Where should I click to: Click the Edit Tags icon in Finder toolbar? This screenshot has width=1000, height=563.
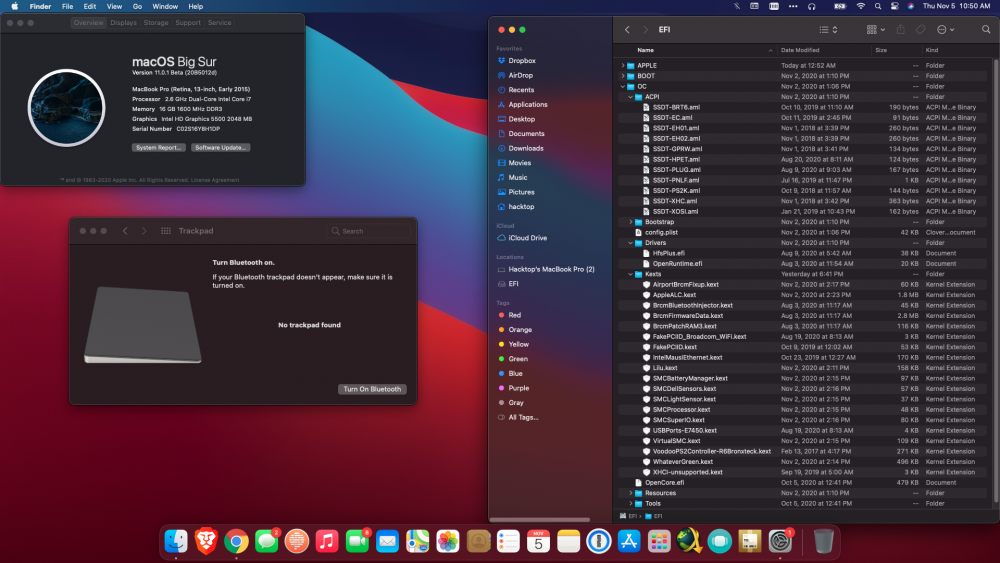pos(921,30)
